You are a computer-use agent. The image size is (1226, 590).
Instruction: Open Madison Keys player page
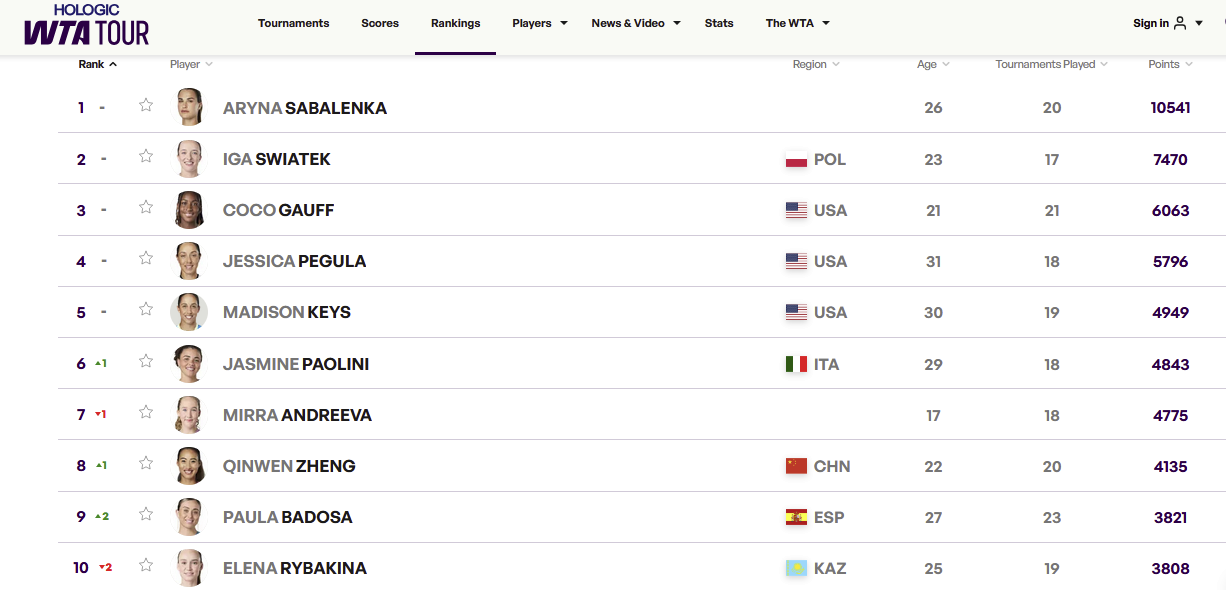tap(287, 312)
